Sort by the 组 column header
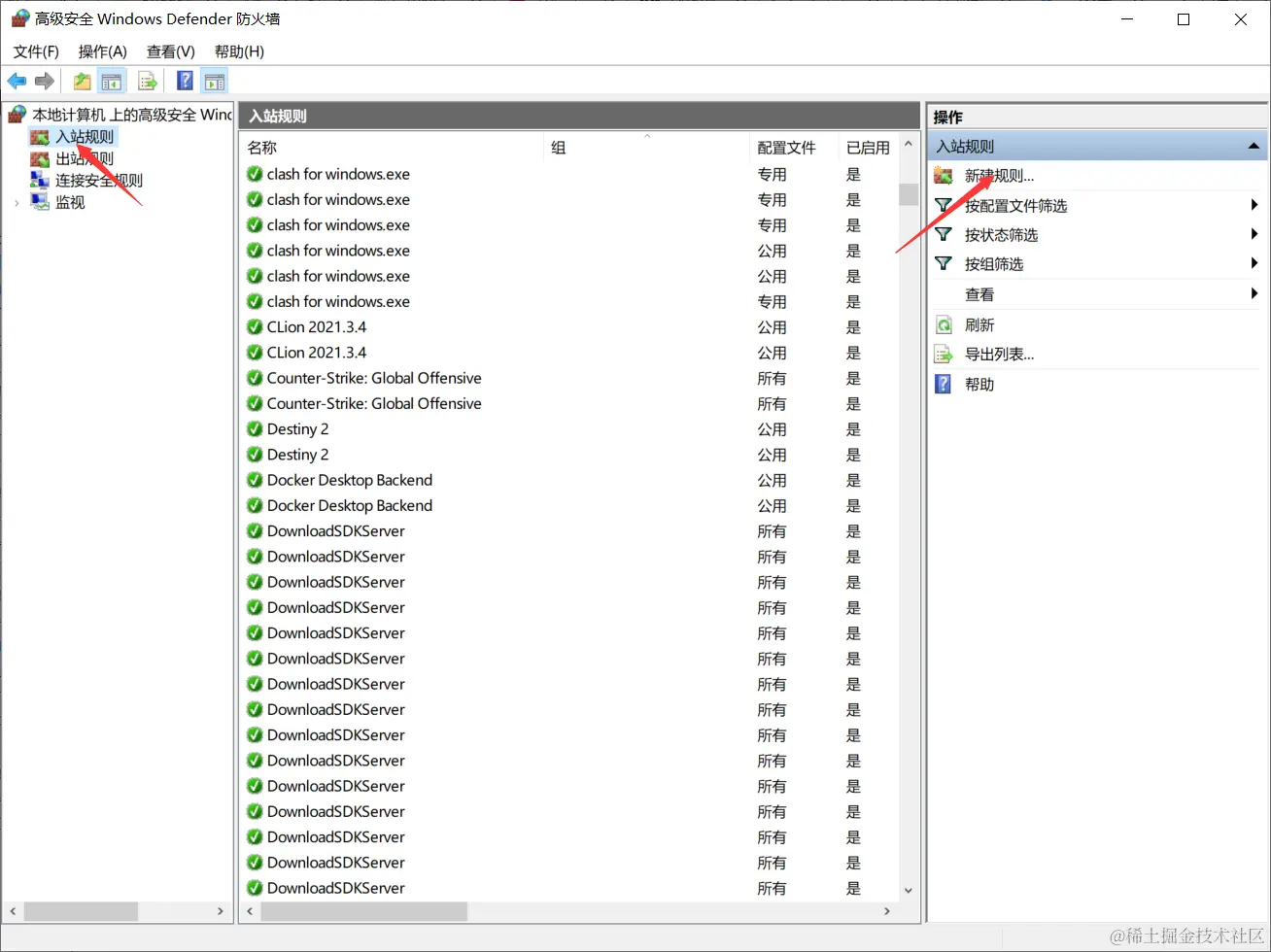Image resolution: width=1271 pixels, height=952 pixels. (x=645, y=148)
